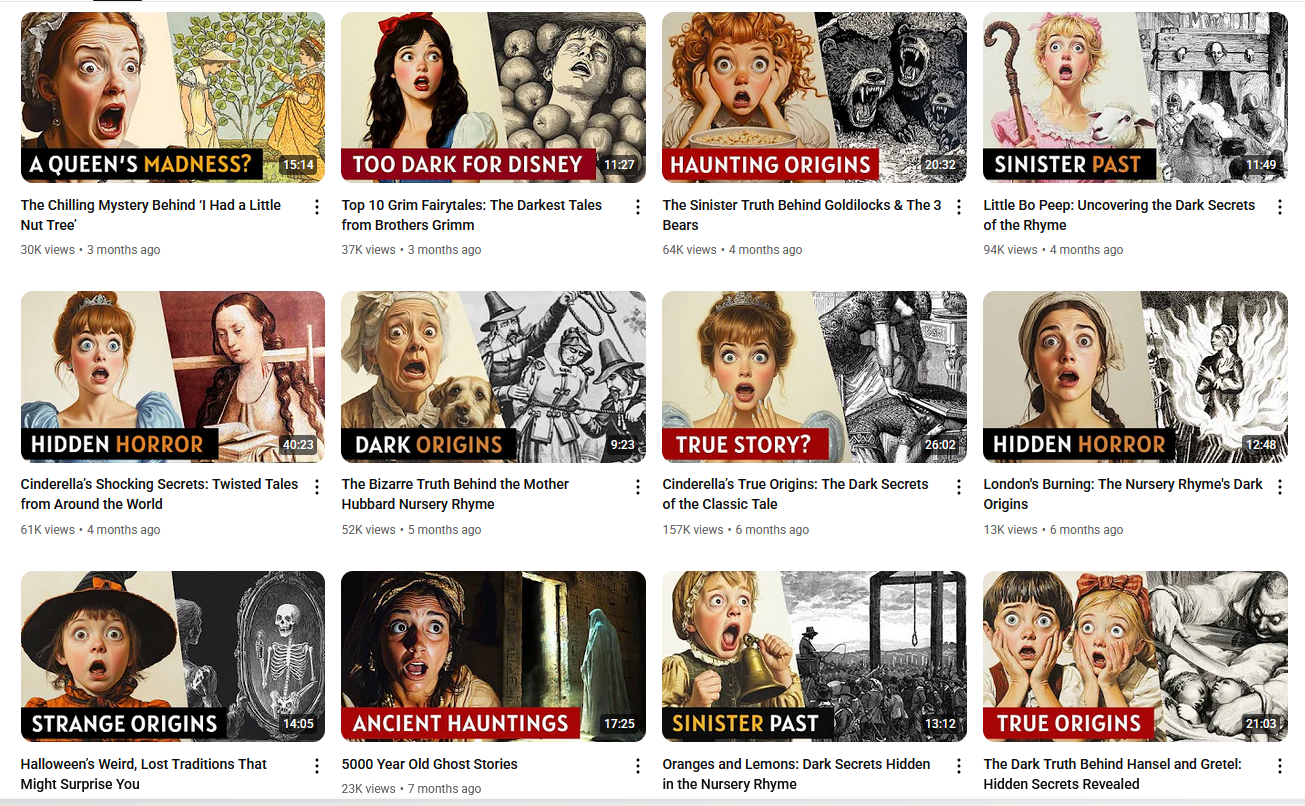Open title 'Top 10 Grim Fairytales: The Darkest Tales'

pyautogui.click(x=472, y=215)
